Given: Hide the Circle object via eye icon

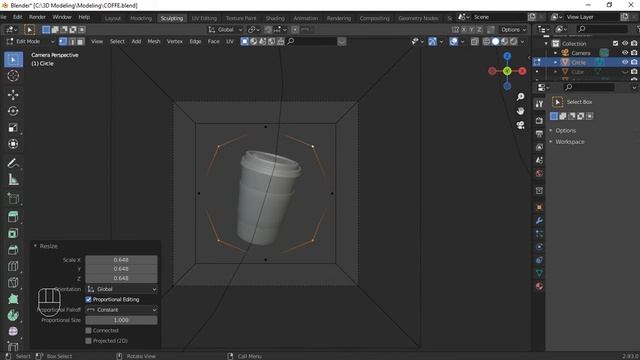Looking at the screenshot, I should [x=625, y=62].
